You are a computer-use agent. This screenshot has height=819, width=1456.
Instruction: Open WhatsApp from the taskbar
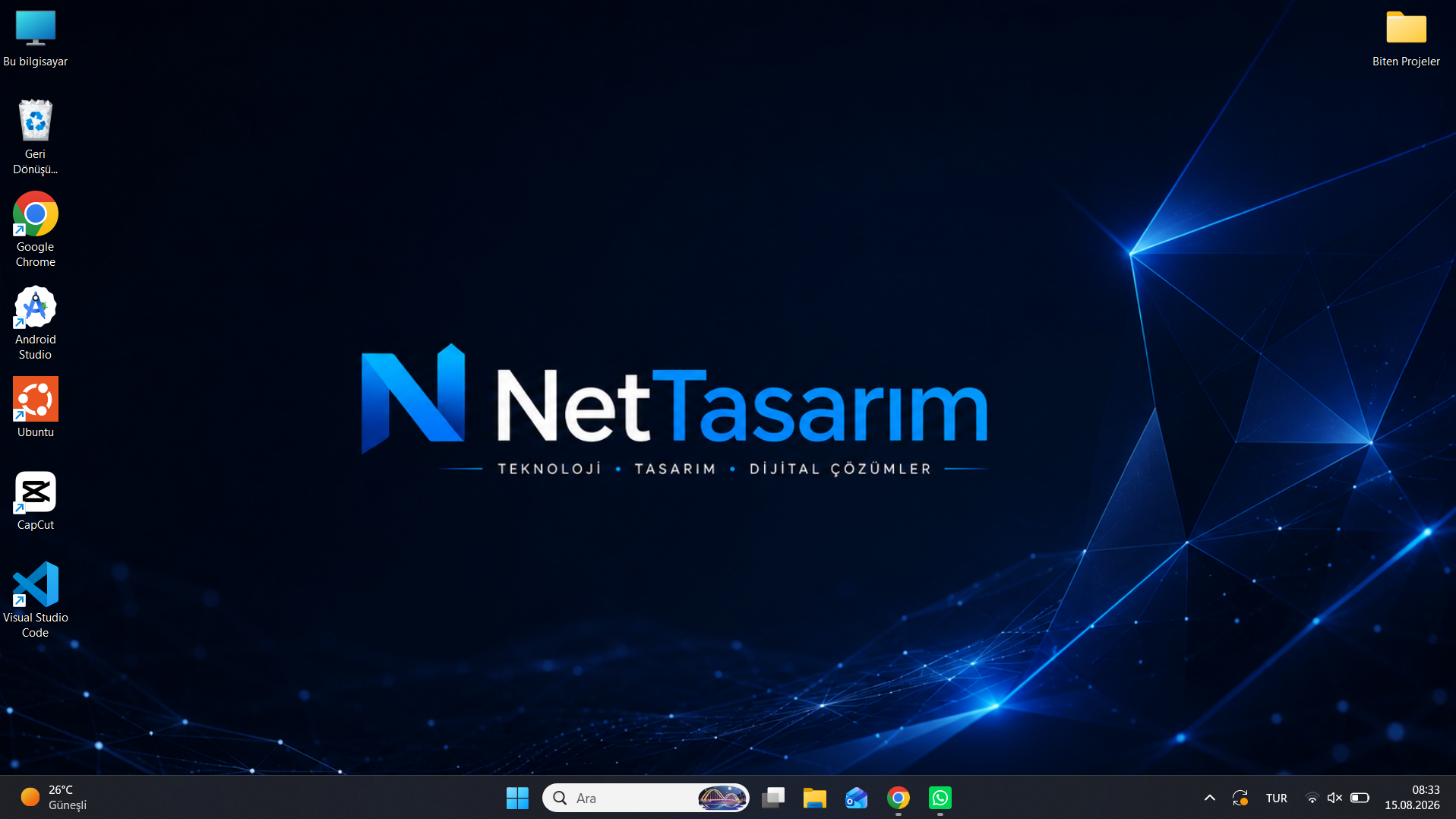(x=940, y=798)
